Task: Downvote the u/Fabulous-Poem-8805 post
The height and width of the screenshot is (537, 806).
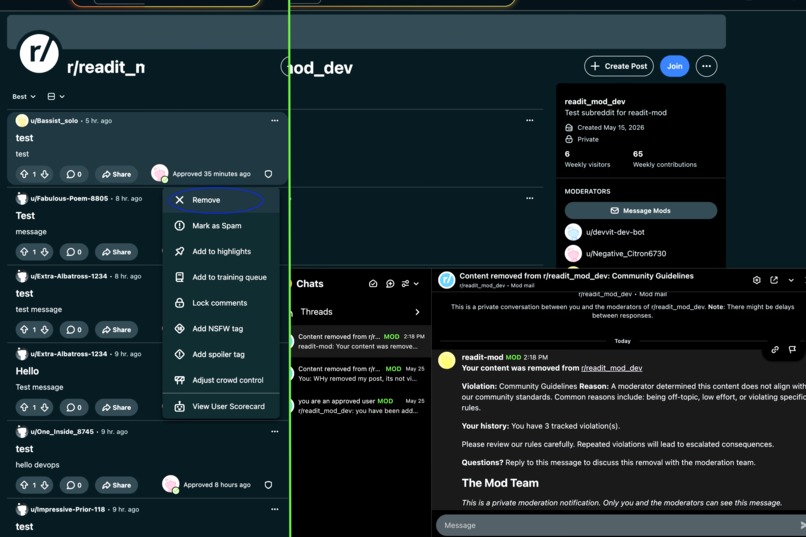Action: (45, 252)
